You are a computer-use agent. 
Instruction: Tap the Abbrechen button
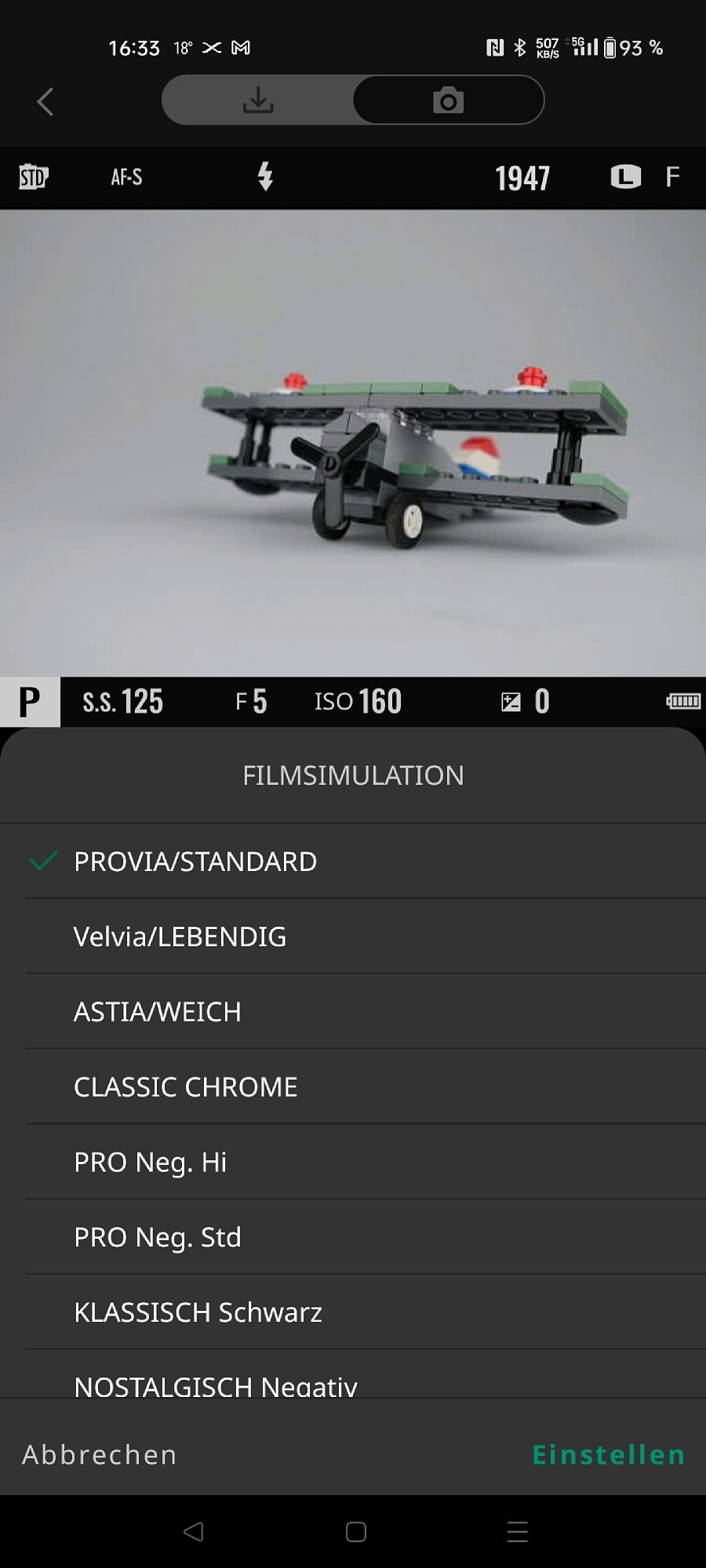coord(100,1454)
